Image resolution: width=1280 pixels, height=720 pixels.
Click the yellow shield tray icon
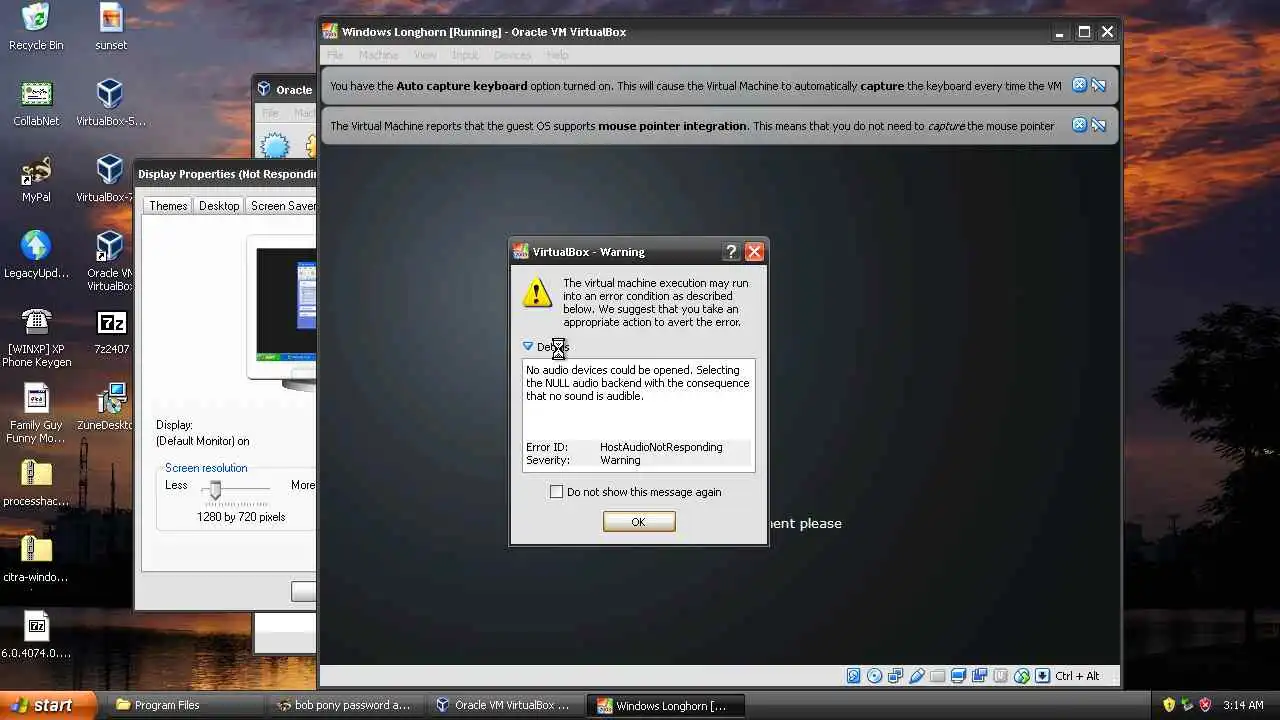[1169, 705]
